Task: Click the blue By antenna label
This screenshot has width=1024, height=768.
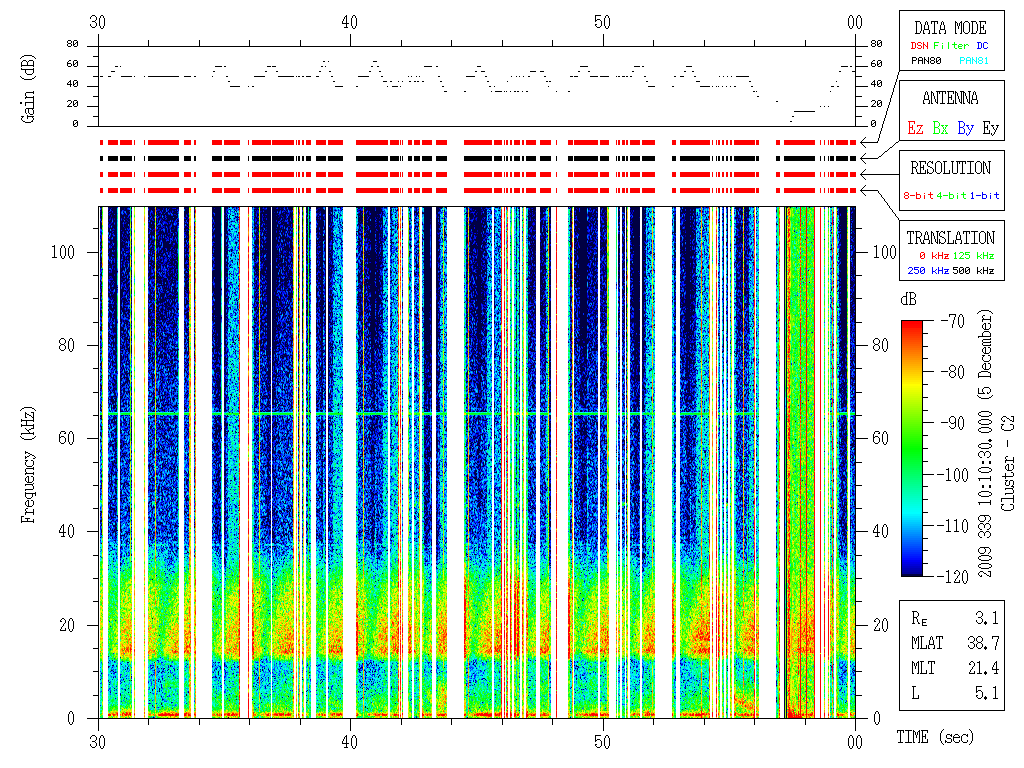Action: click(965, 128)
